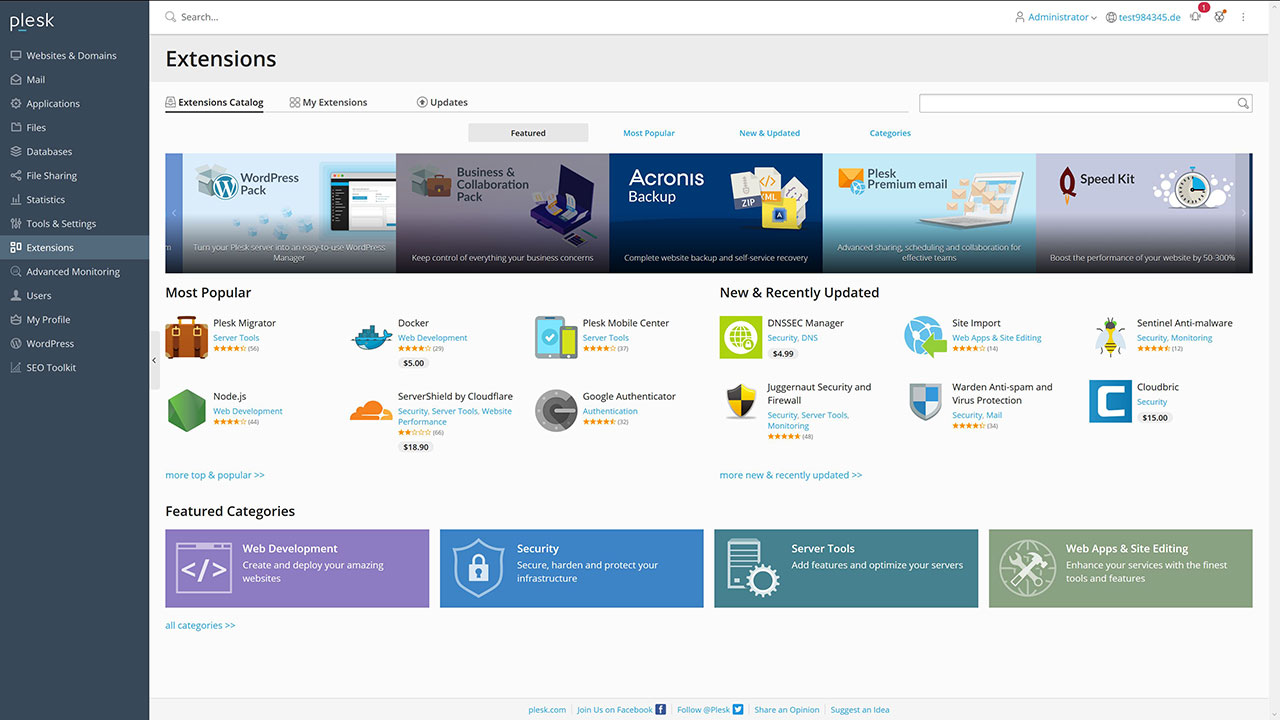This screenshot has height=720, width=1280.
Task: Click the Cloudbric blue C icon
Action: point(1110,402)
